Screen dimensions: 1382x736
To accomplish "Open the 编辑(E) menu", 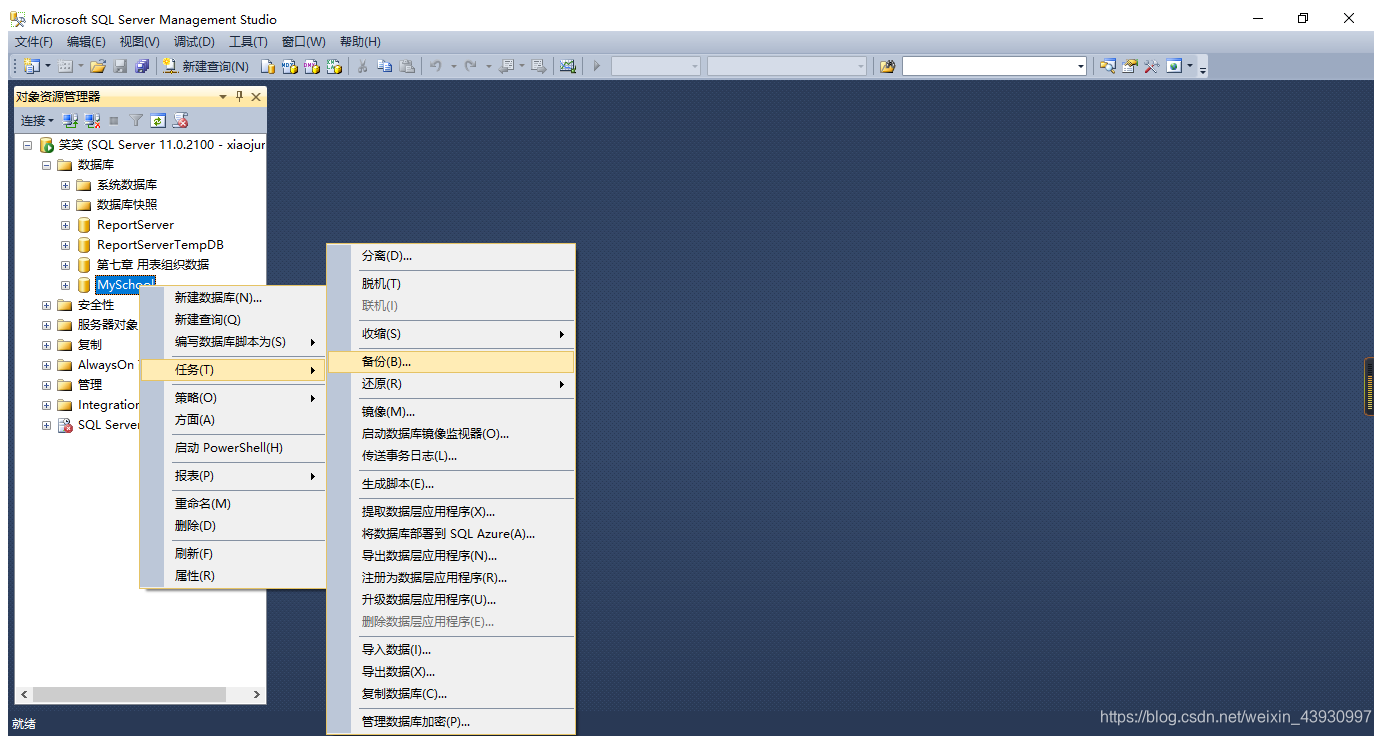I will pyautogui.click(x=86, y=41).
